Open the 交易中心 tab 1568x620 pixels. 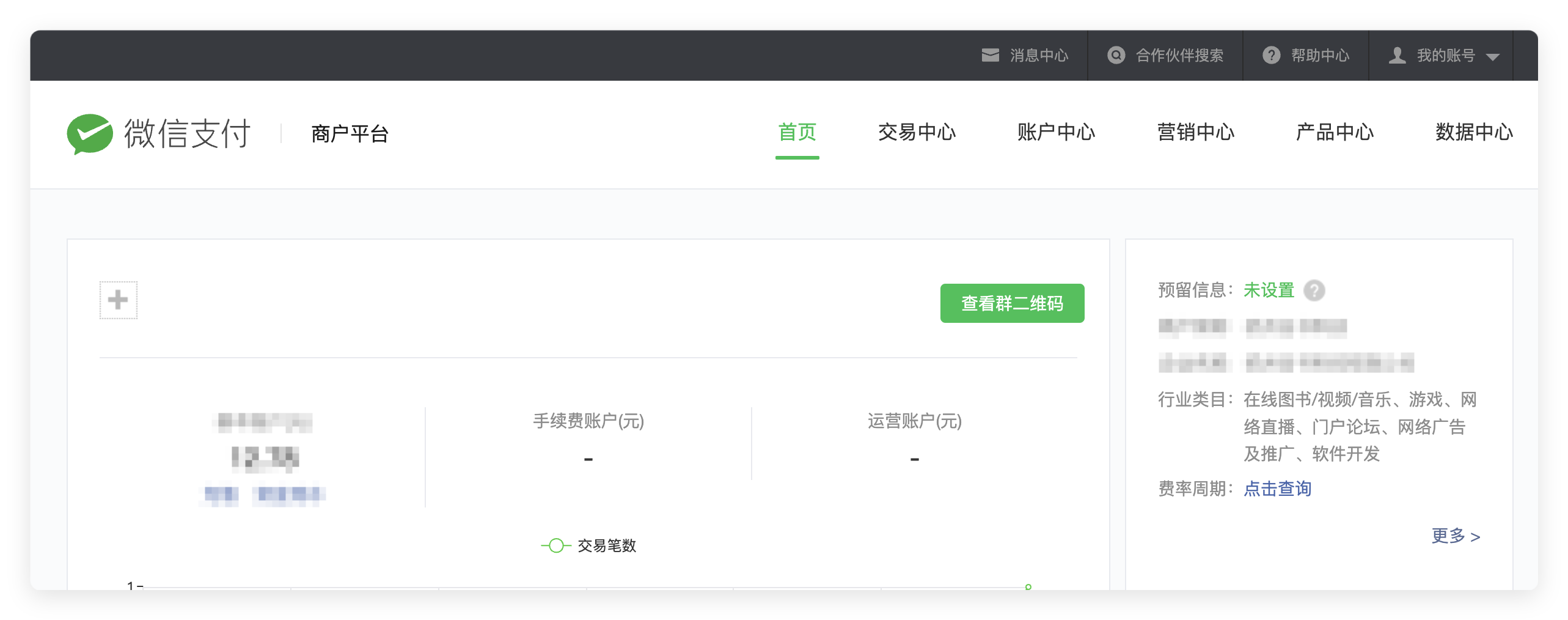[x=917, y=132]
